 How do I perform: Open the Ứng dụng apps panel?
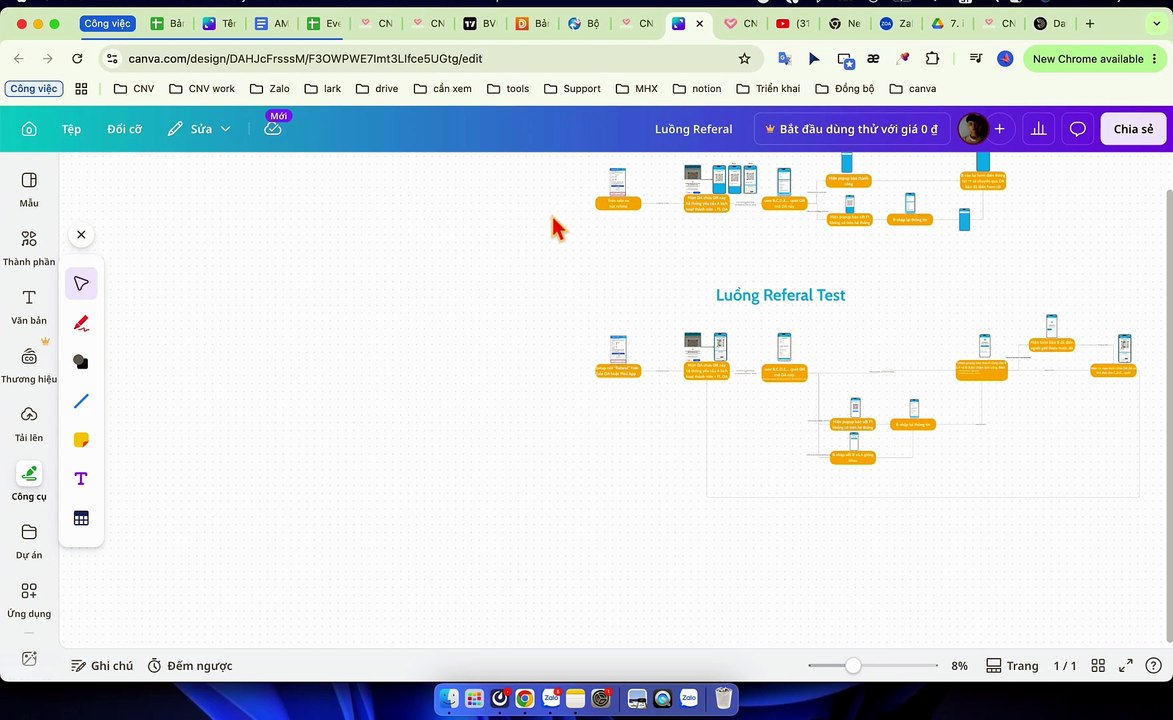[28, 600]
